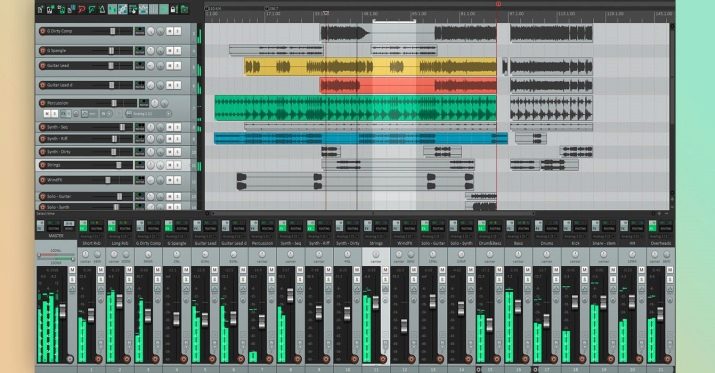715x373 pixels.
Task: Click the record-arm button on Guitar Lead track
Action: tap(42, 66)
